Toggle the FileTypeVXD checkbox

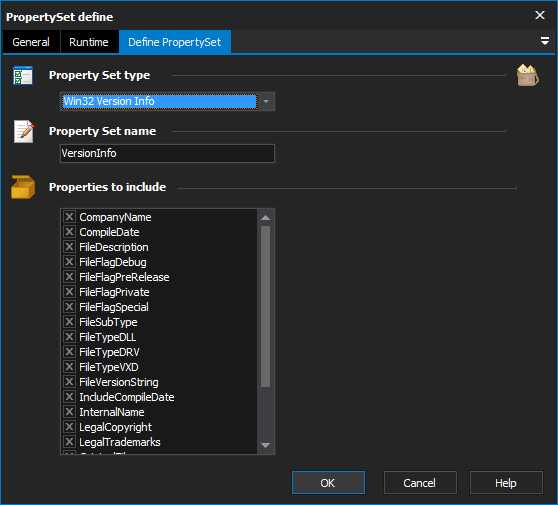click(x=69, y=367)
